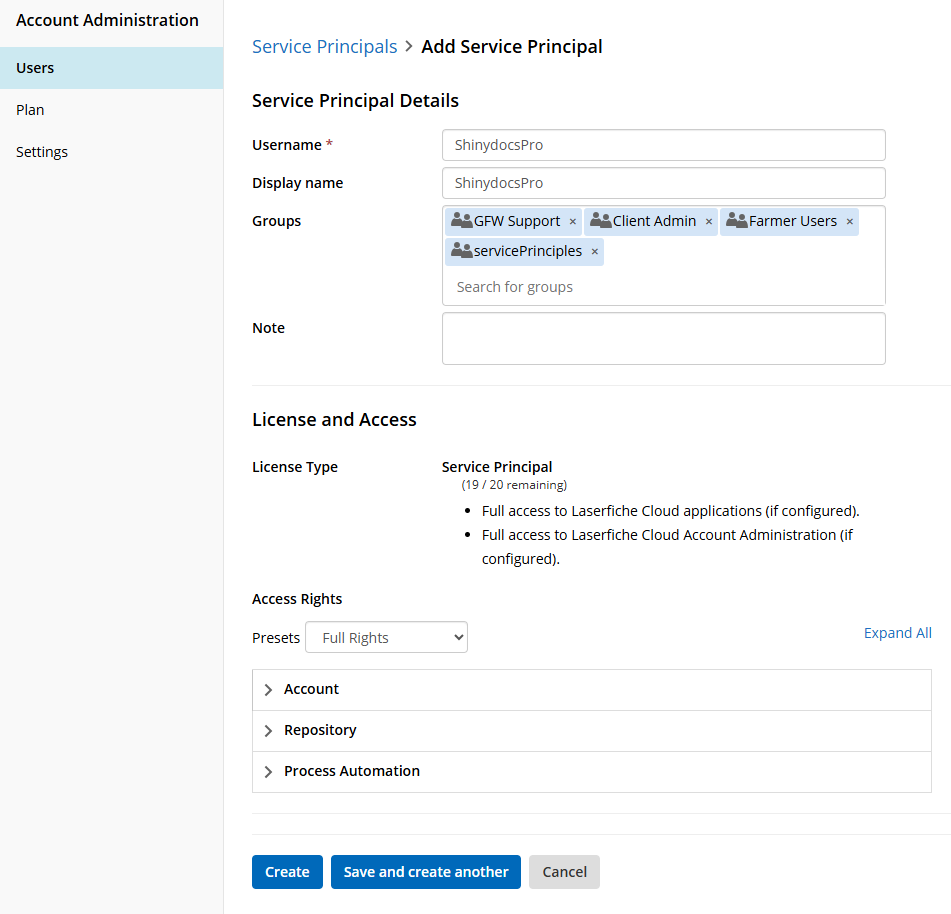The height and width of the screenshot is (914, 951).
Task: Open Settings in the sidebar
Action: click(42, 152)
